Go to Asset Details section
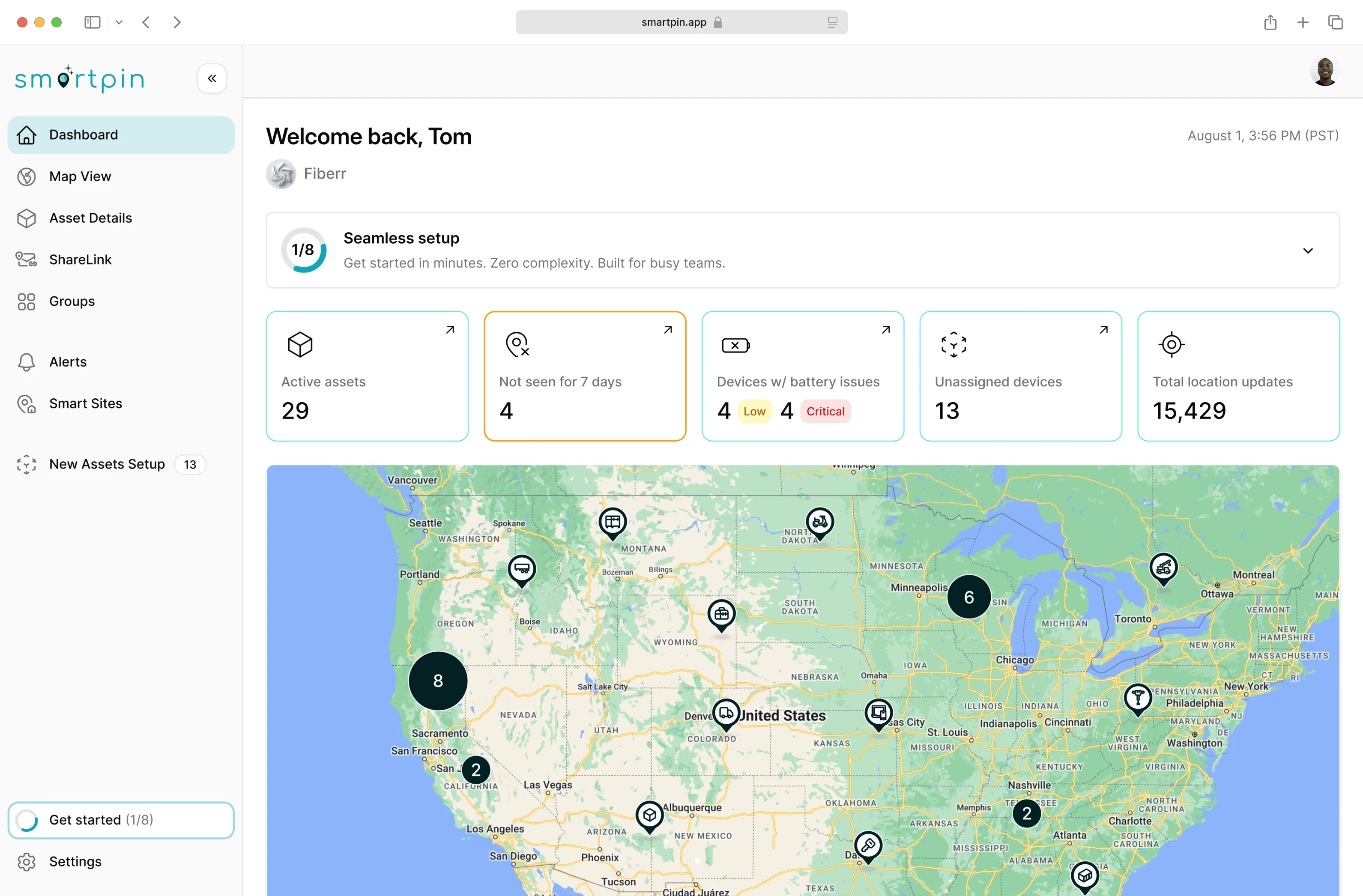Screen dimensions: 1363x896 pos(90,218)
